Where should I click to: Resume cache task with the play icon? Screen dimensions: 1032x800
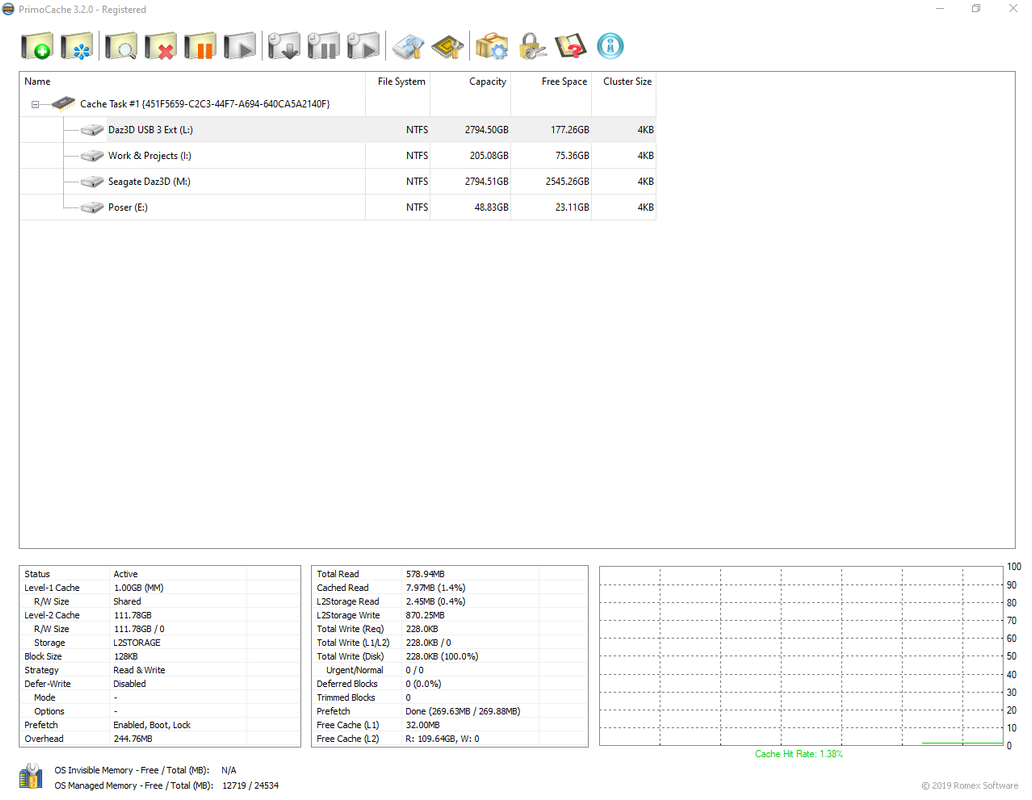240,47
